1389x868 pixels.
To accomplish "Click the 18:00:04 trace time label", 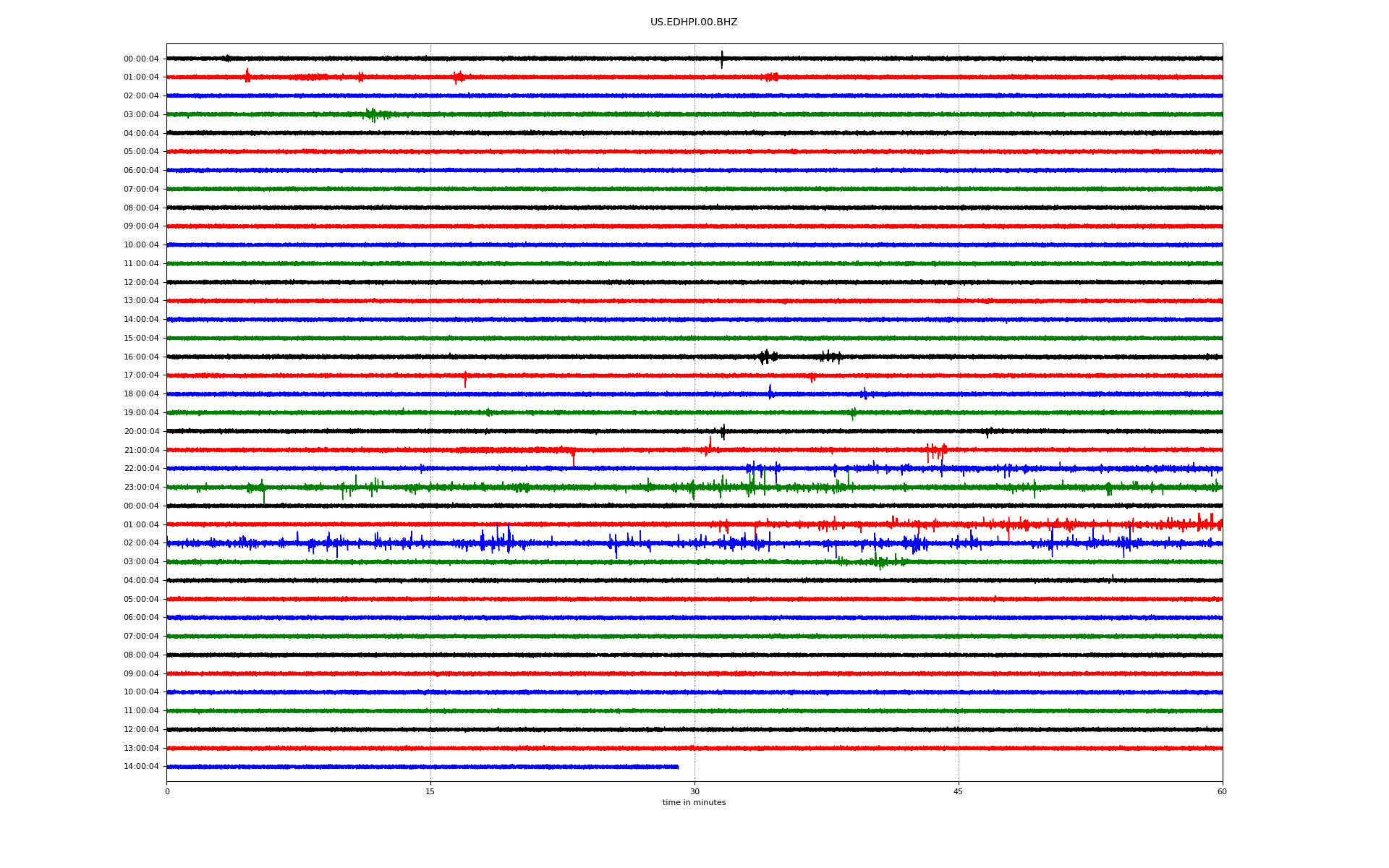I will pos(141,394).
